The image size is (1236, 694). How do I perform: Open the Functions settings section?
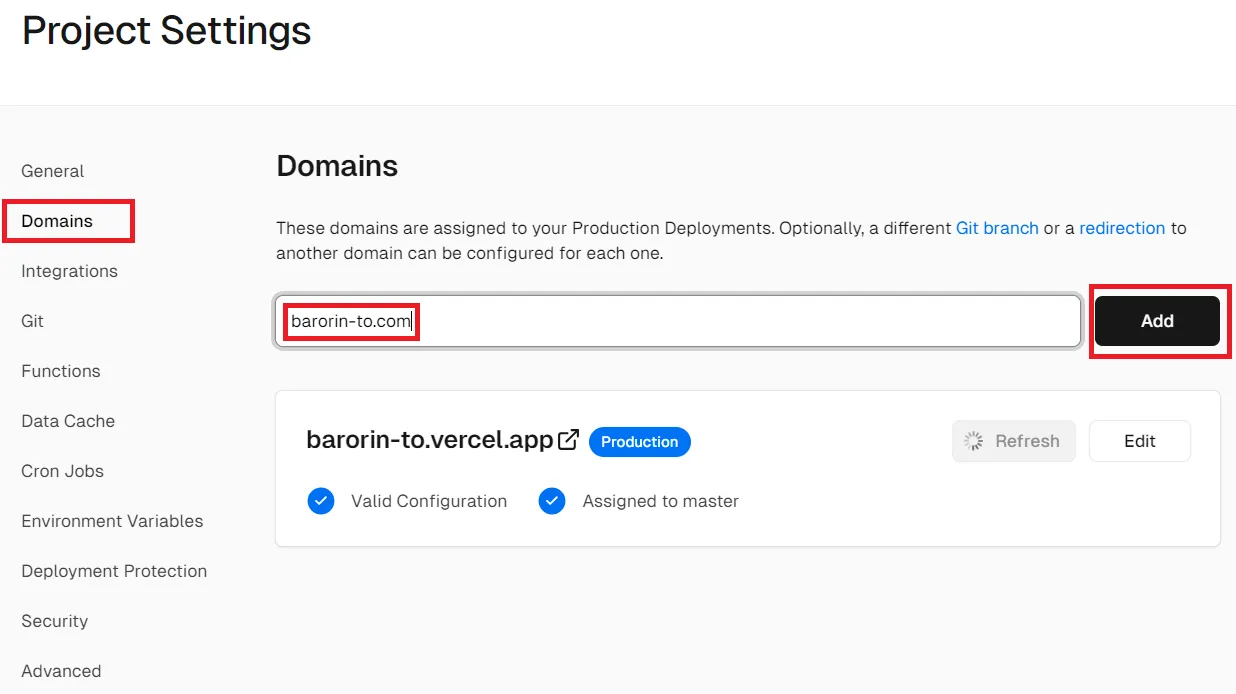pyautogui.click(x=60, y=371)
